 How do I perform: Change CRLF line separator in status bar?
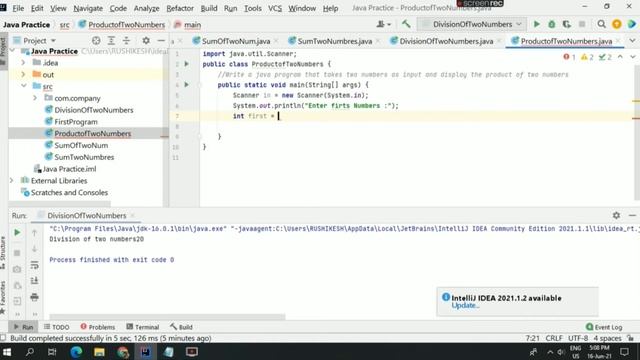tap(554, 338)
